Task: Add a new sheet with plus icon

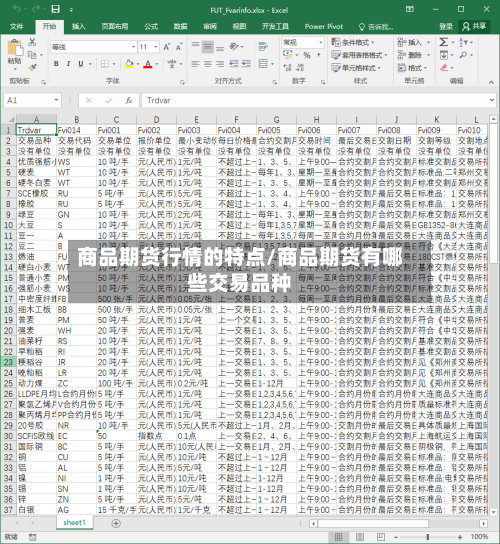Action: pos(116,523)
